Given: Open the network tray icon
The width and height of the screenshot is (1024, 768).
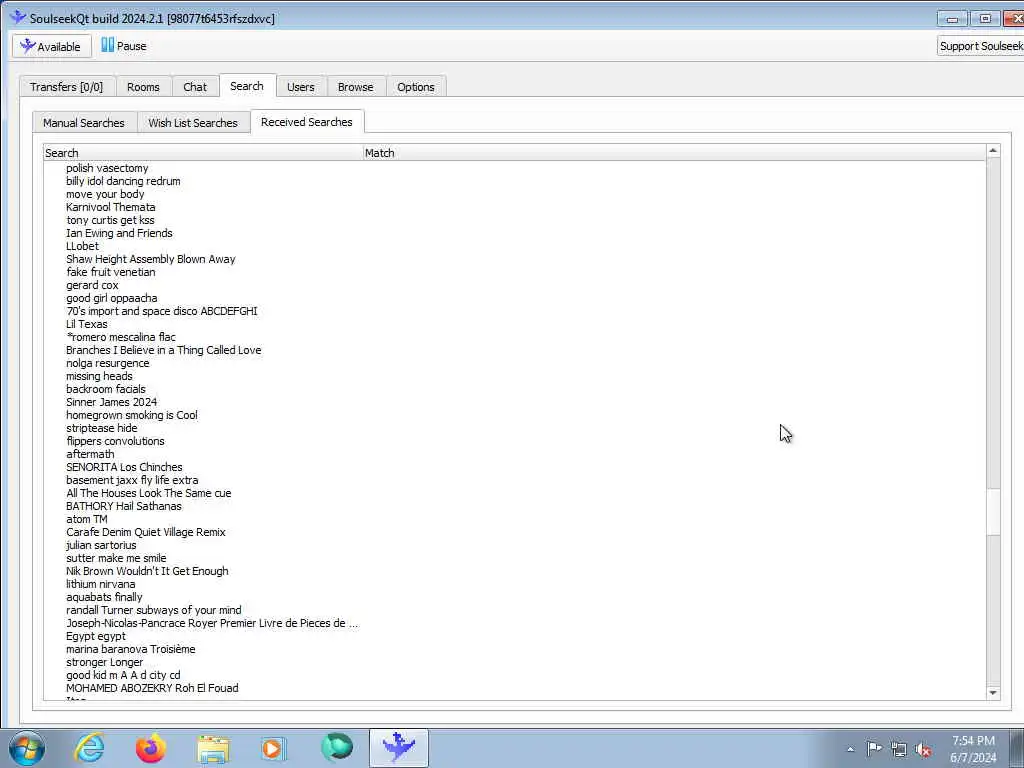Looking at the screenshot, I should coord(899,749).
